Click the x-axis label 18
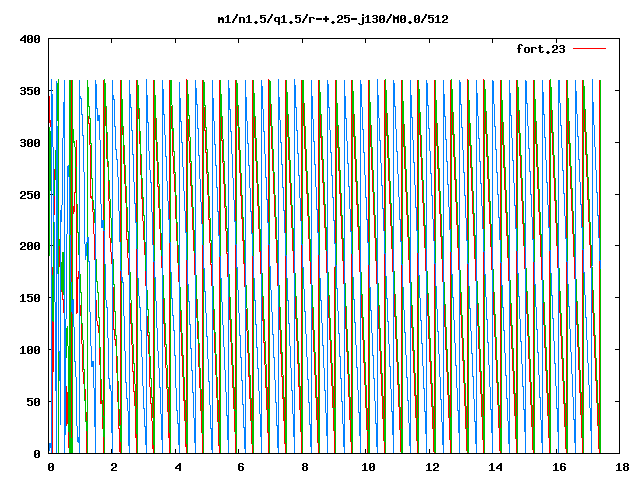Image resolution: width=640 pixels, height=480 pixels. click(622, 467)
